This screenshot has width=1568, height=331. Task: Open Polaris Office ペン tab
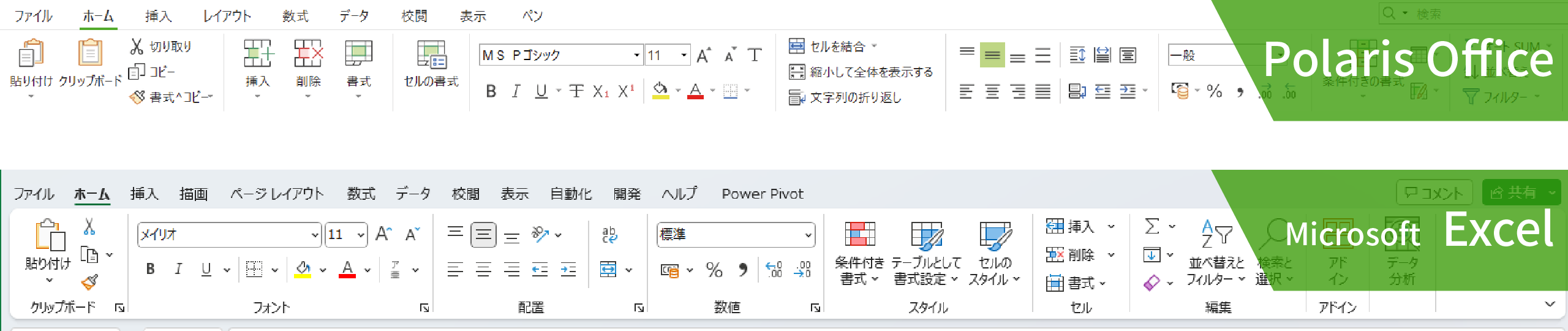click(x=532, y=16)
